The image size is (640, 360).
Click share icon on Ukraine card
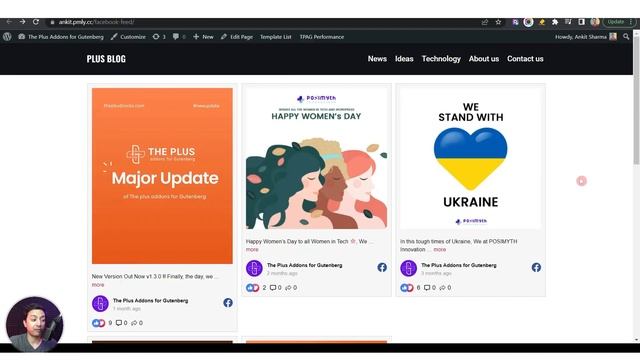coord(442,288)
